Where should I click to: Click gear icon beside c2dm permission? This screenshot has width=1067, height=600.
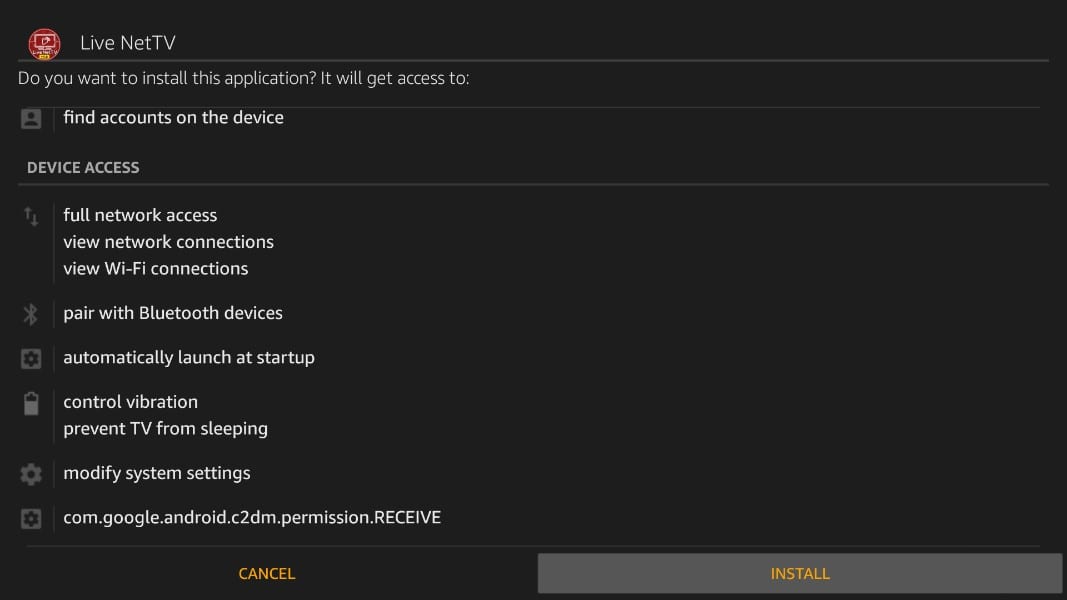tap(31, 518)
